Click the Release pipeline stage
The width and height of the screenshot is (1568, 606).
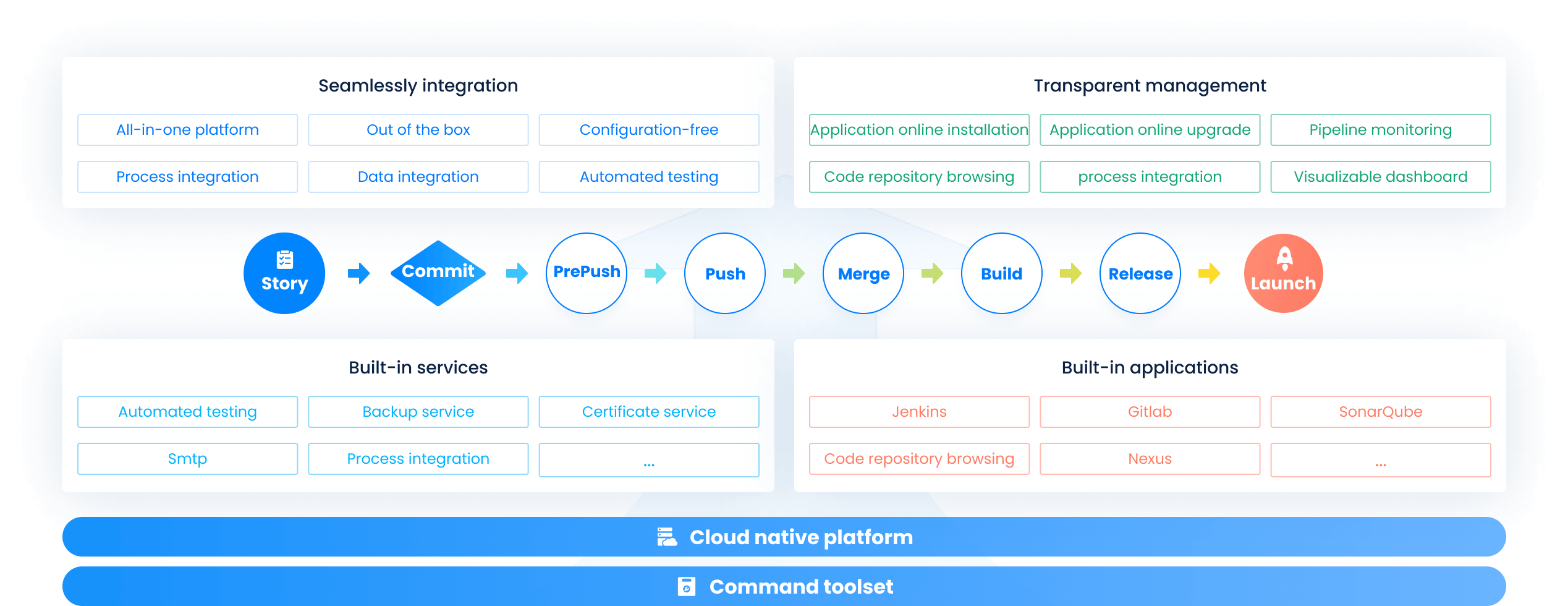tap(1140, 273)
